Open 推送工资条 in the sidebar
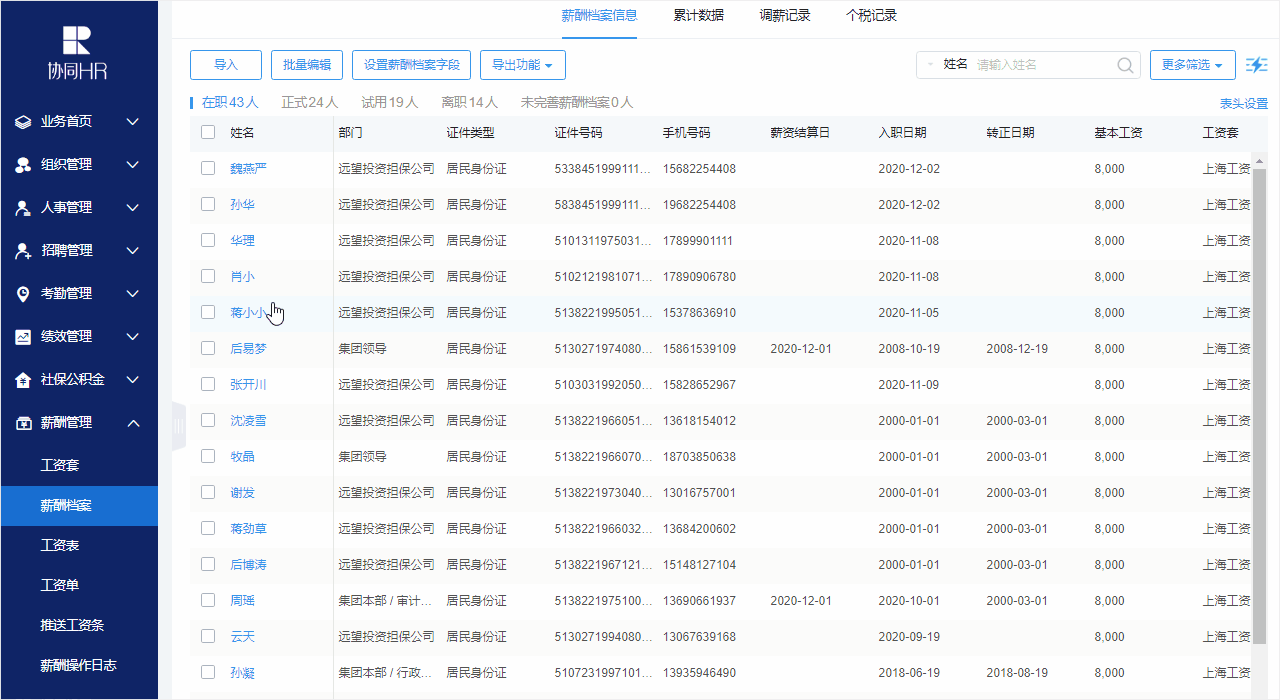1280x700 pixels. [72, 626]
